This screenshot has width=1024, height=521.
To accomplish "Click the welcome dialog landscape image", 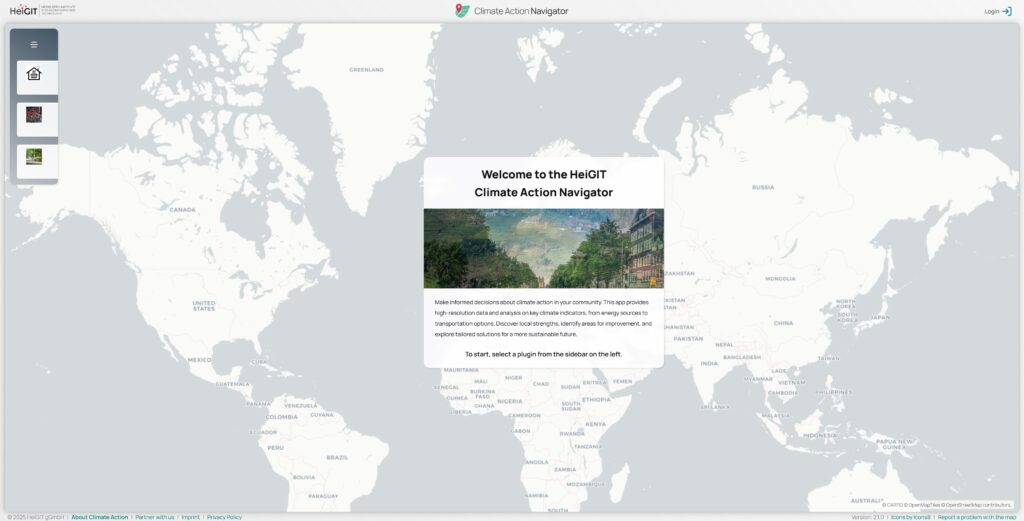I will pos(543,248).
